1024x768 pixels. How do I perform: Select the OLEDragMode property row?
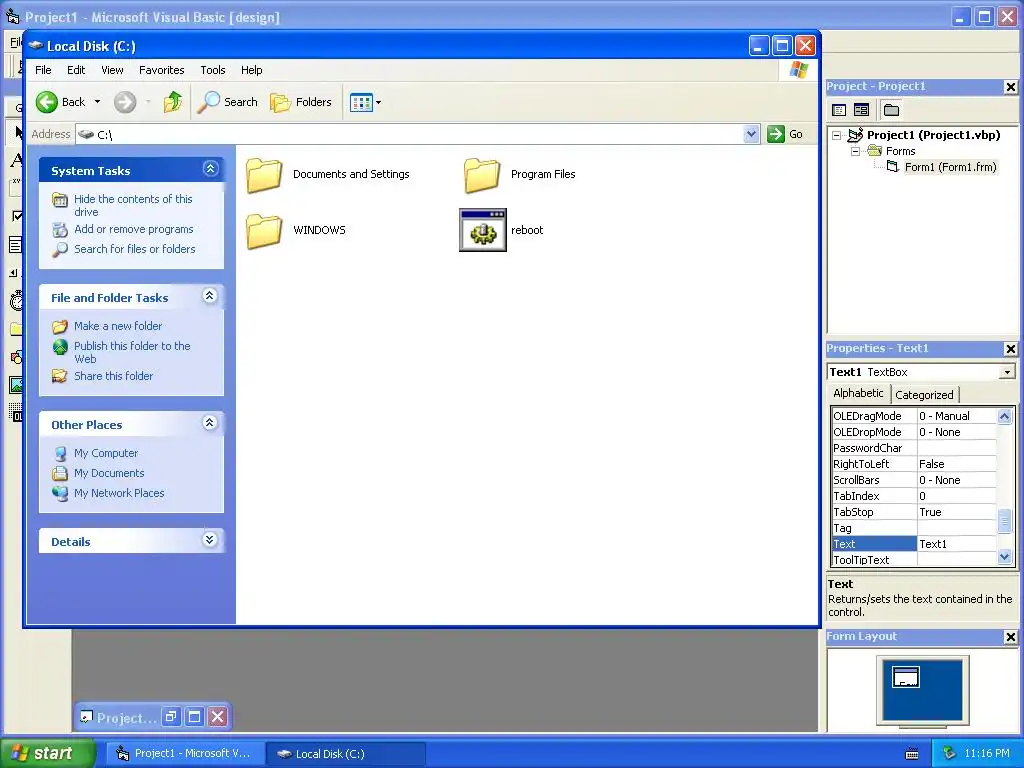click(914, 416)
